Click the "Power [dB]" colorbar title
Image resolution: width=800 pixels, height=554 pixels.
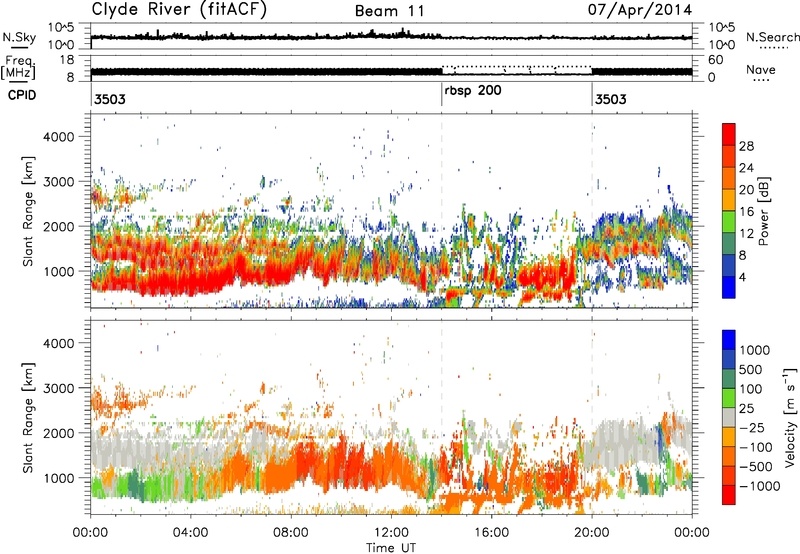tap(763, 211)
